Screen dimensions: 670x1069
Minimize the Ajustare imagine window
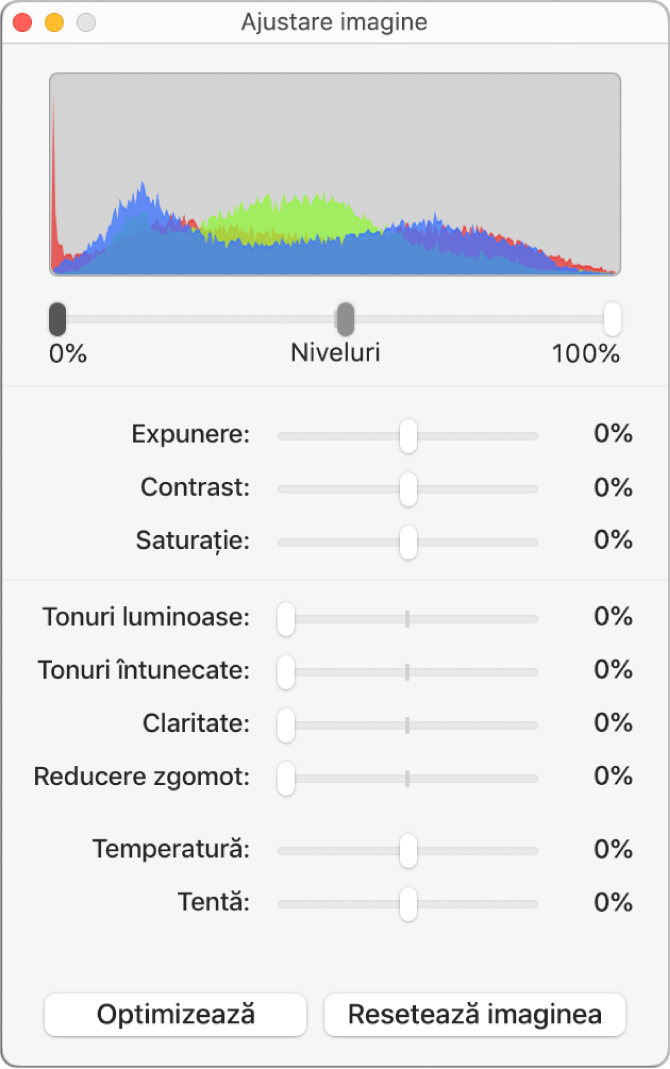[x=54, y=21]
